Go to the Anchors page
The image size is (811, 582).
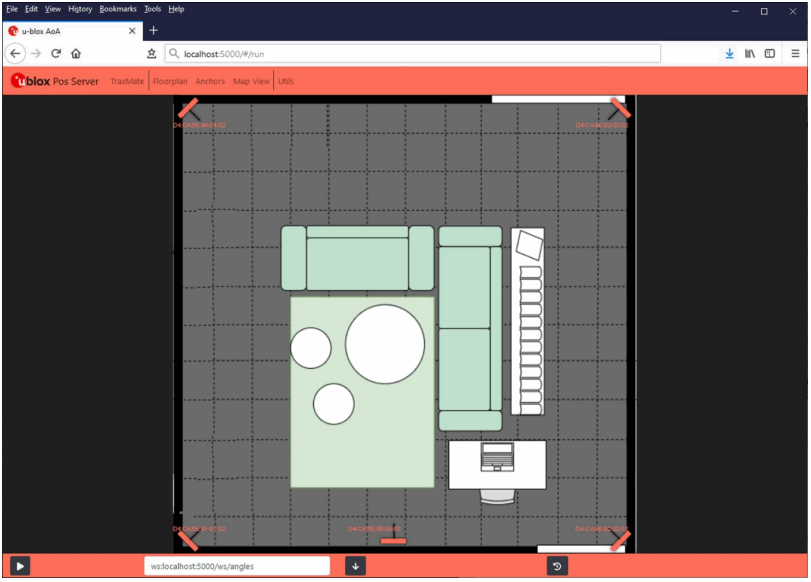[210, 81]
